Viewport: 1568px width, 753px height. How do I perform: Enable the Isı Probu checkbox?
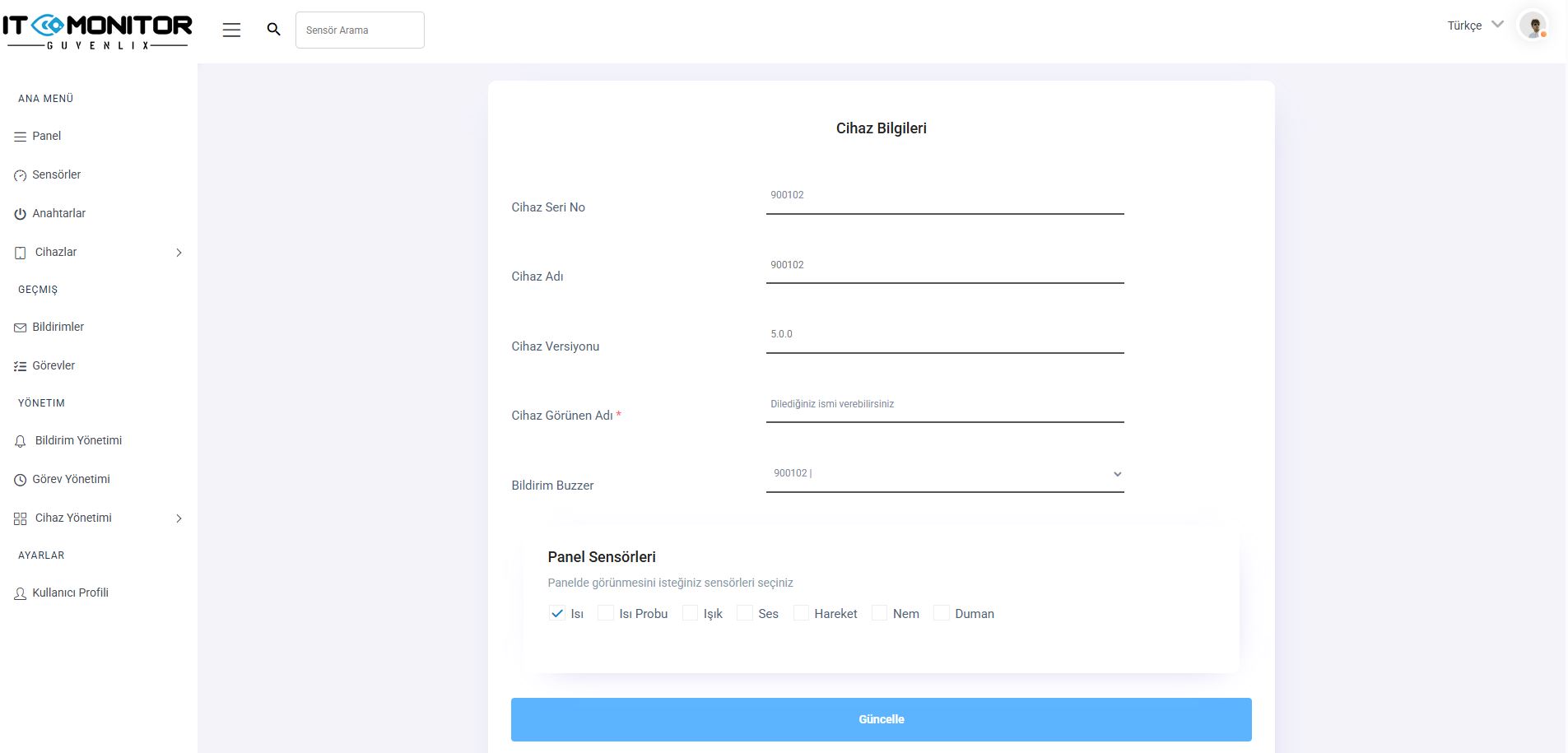click(606, 614)
